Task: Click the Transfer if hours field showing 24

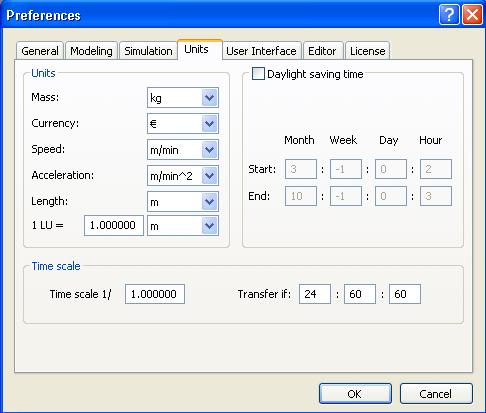Action: pyautogui.click(x=315, y=294)
